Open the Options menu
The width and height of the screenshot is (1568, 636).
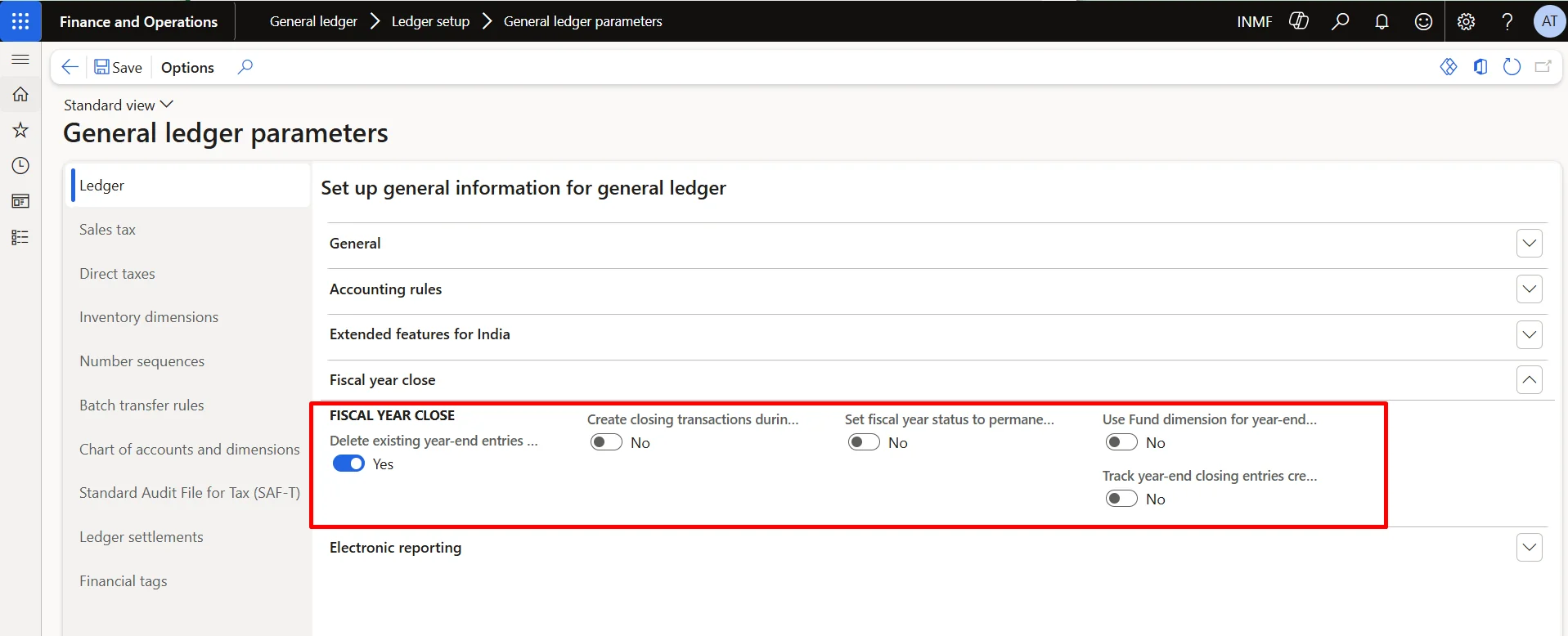click(x=187, y=67)
